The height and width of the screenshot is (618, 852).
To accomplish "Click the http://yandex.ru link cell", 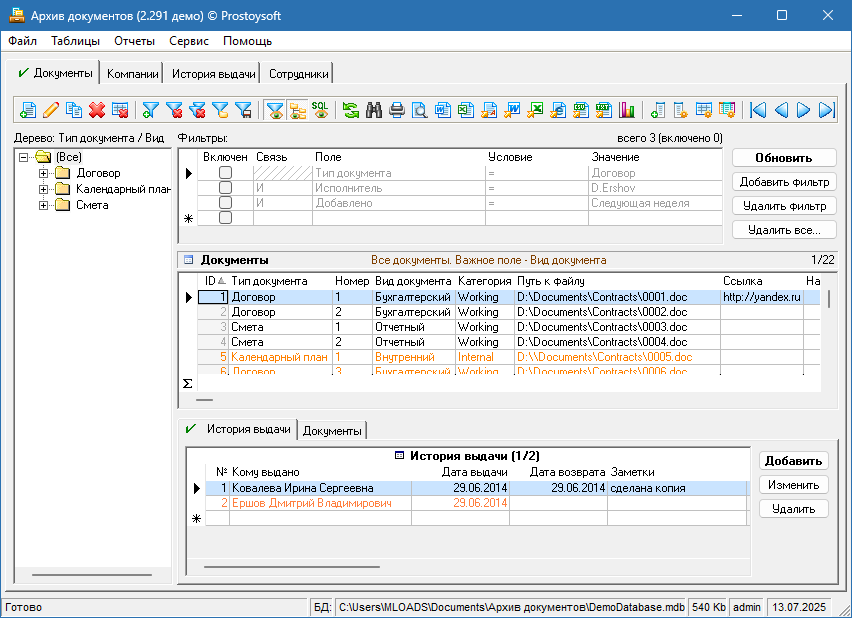I will [x=761, y=297].
